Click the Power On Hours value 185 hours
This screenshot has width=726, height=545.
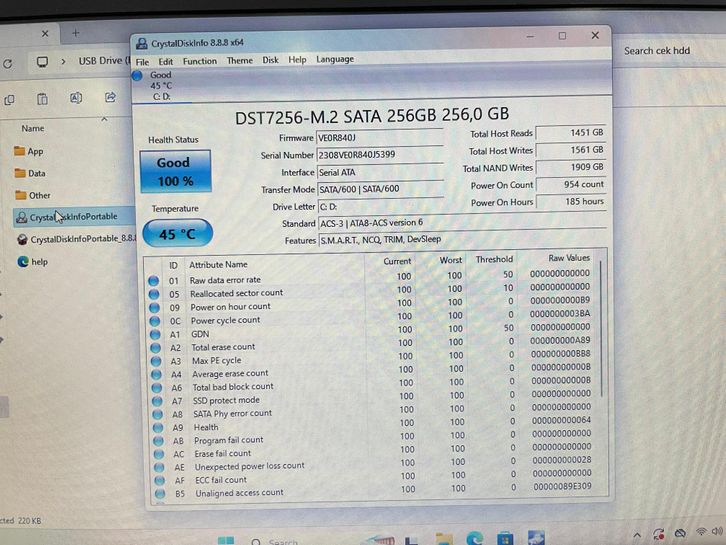coord(570,201)
